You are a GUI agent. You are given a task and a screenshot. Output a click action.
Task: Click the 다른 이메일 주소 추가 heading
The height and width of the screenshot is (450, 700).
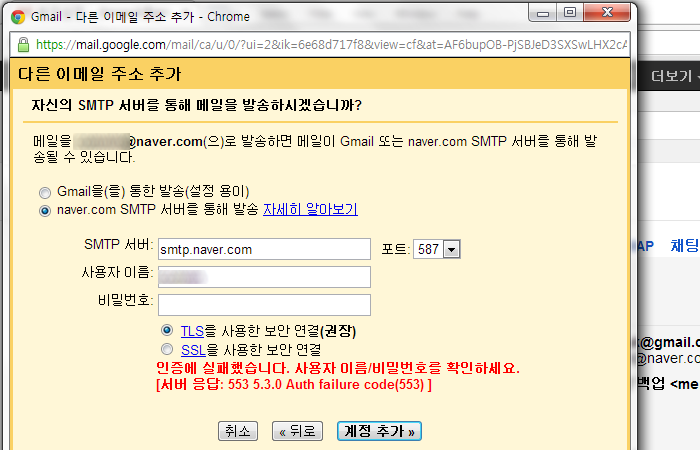coord(100,74)
